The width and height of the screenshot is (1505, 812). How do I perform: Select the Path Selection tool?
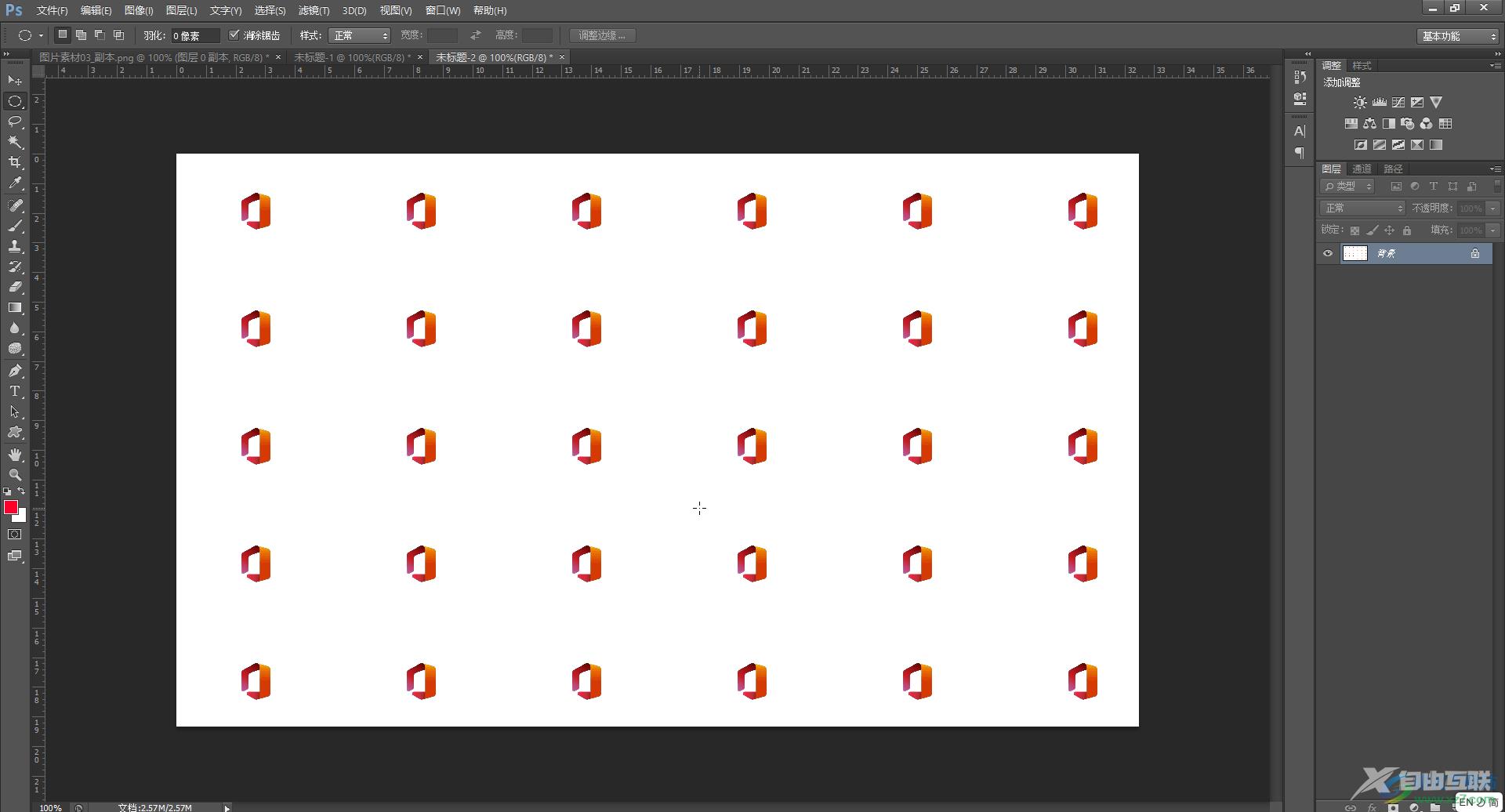(x=15, y=411)
